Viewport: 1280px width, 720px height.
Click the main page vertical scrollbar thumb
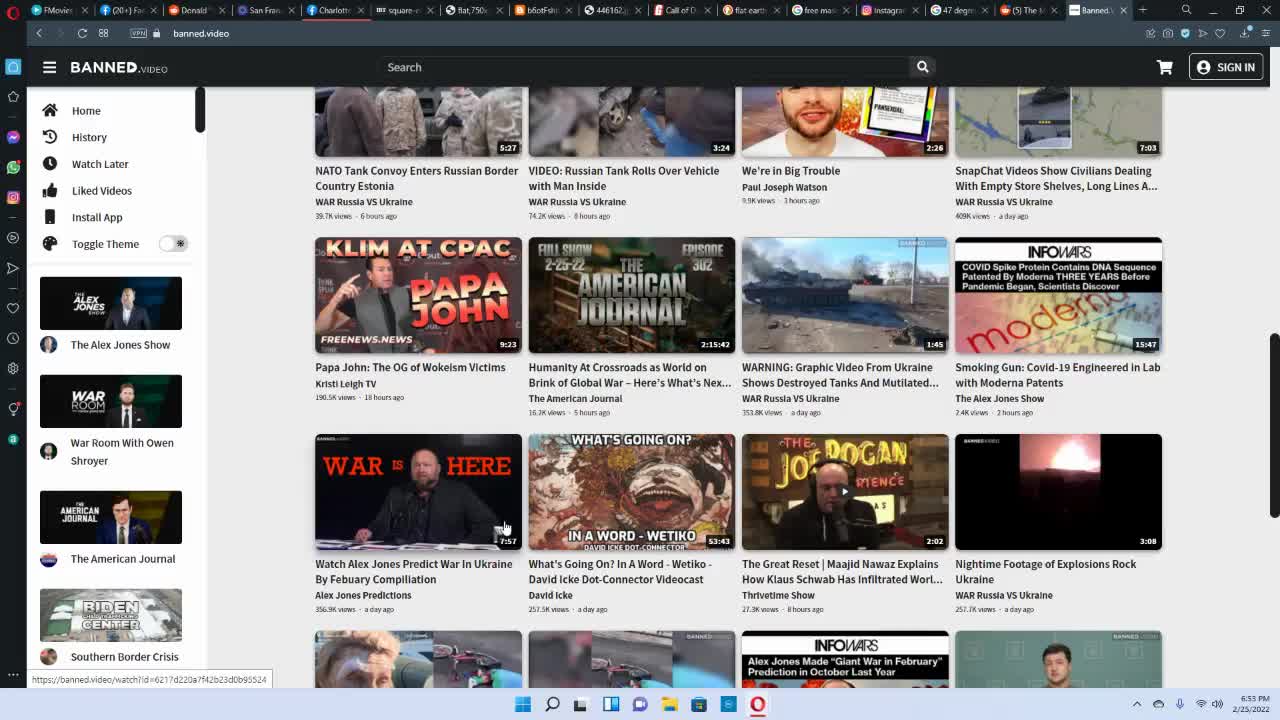tap(1274, 426)
